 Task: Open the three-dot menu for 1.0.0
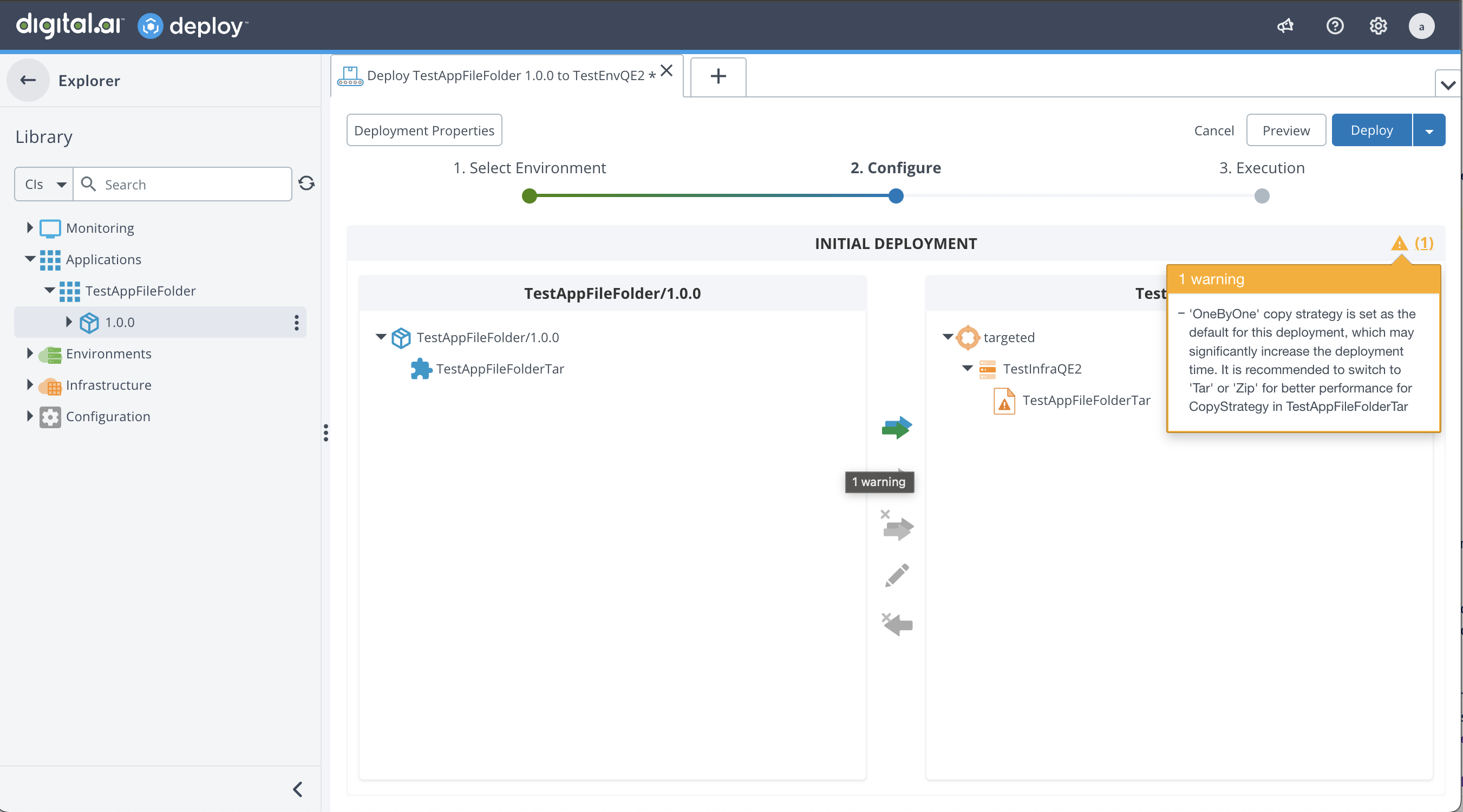point(296,323)
